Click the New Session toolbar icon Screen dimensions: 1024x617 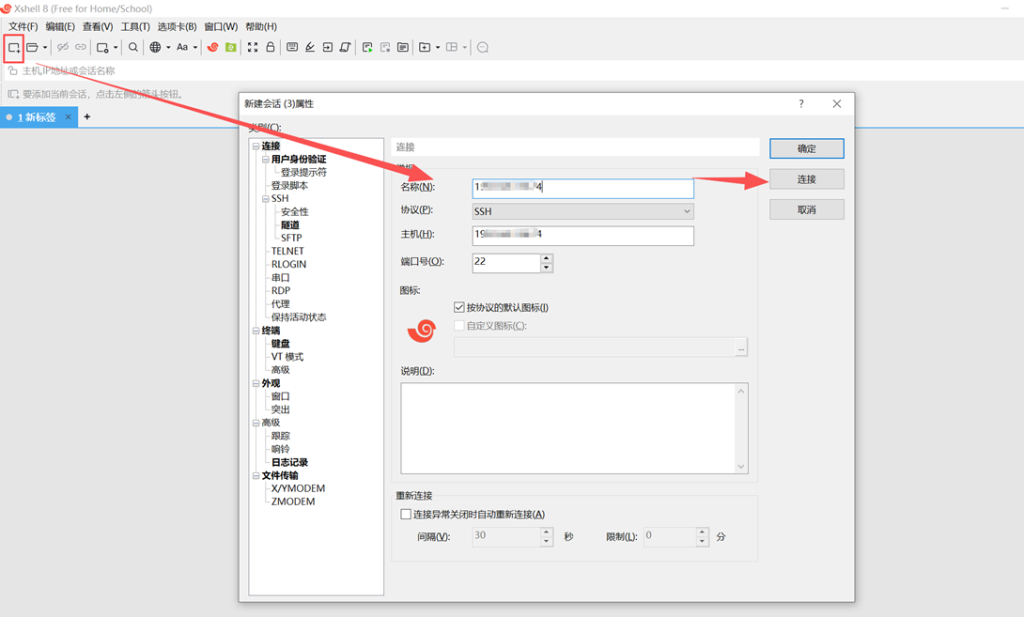(x=14, y=47)
